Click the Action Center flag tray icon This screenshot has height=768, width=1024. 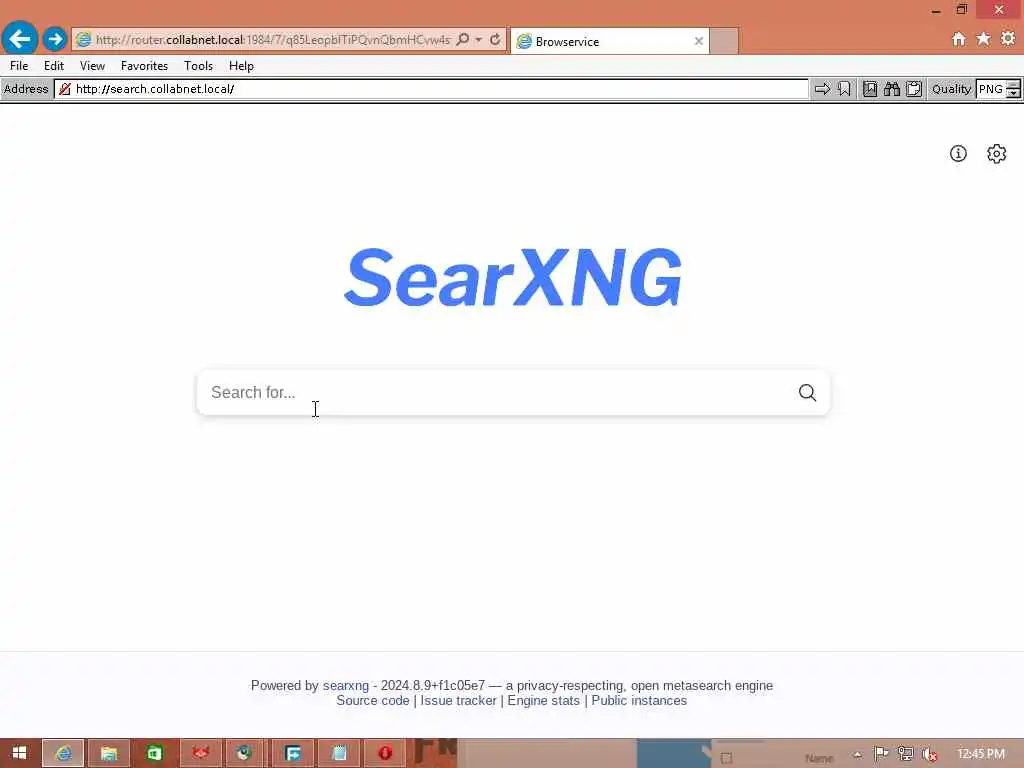point(881,754)
